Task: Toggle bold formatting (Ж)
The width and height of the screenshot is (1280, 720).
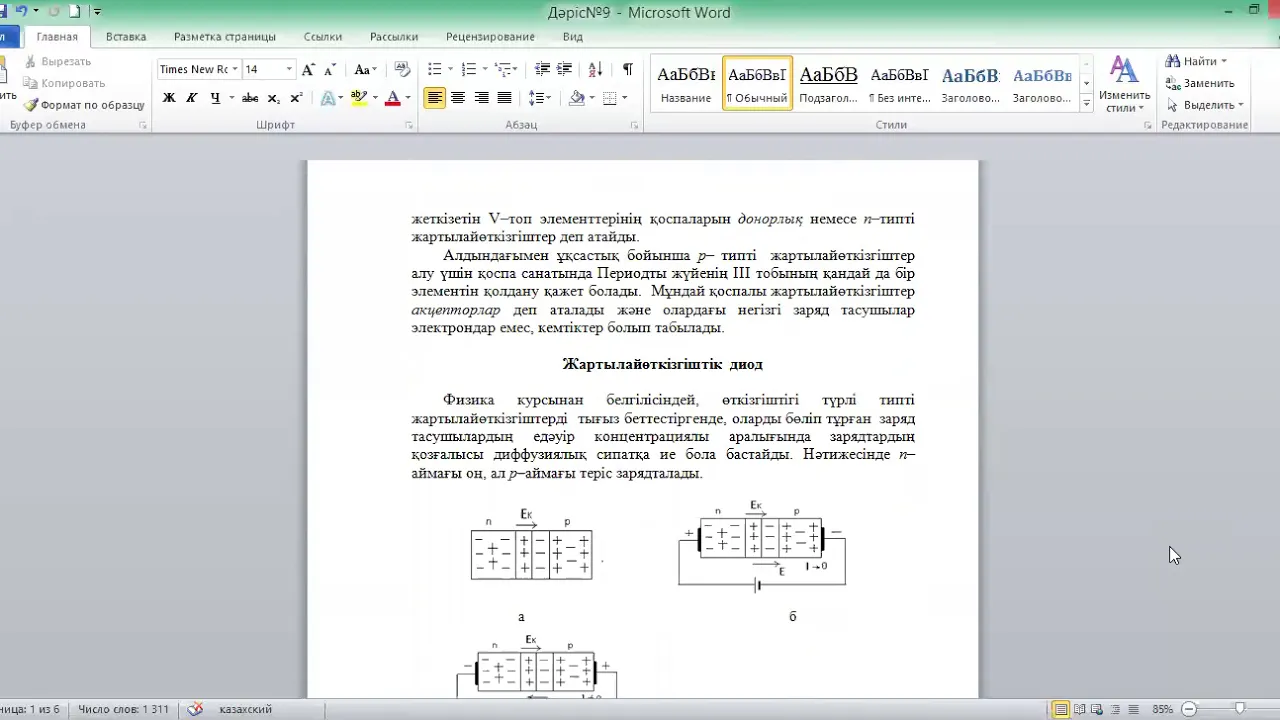Action: tap(169, 98)
